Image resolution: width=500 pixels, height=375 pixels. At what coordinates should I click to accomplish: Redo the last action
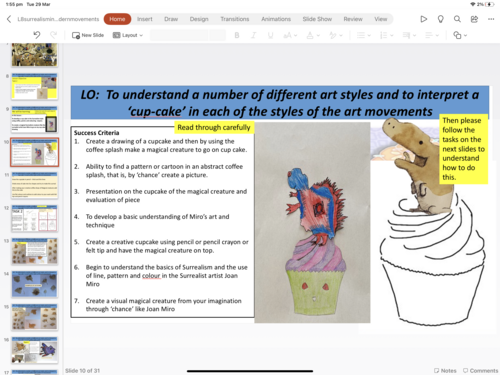tap(53, 35)
